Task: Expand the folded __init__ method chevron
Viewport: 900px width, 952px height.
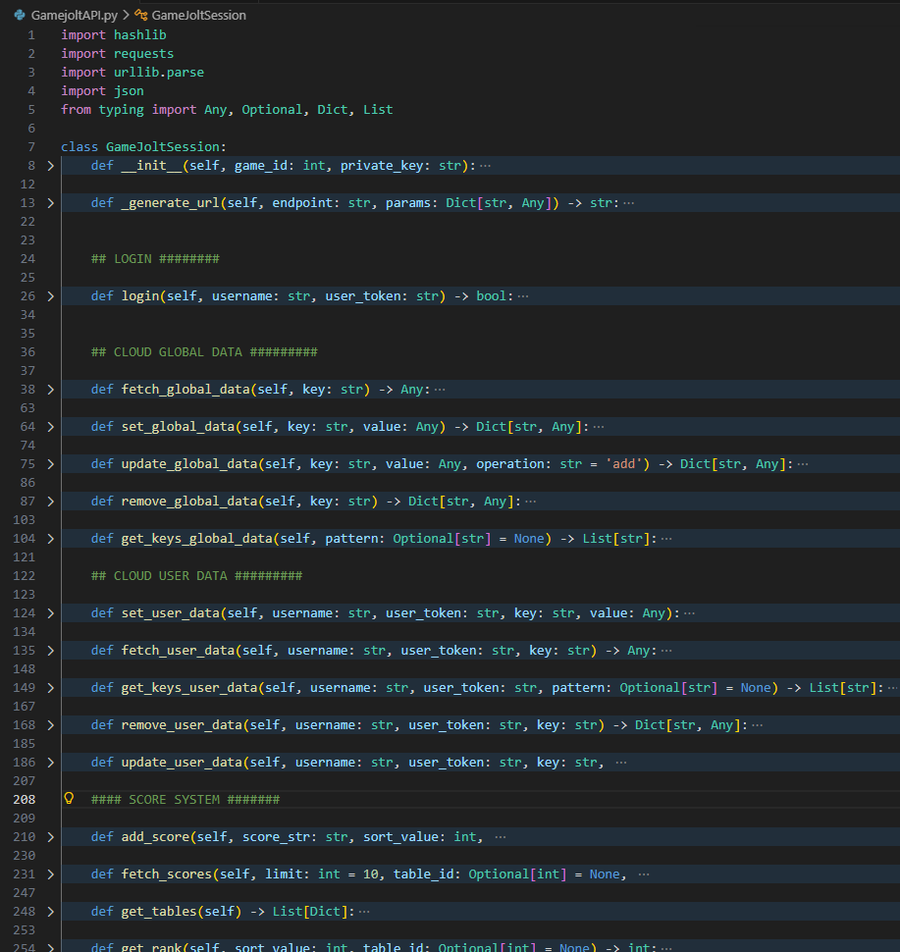Action: point(51,165)
